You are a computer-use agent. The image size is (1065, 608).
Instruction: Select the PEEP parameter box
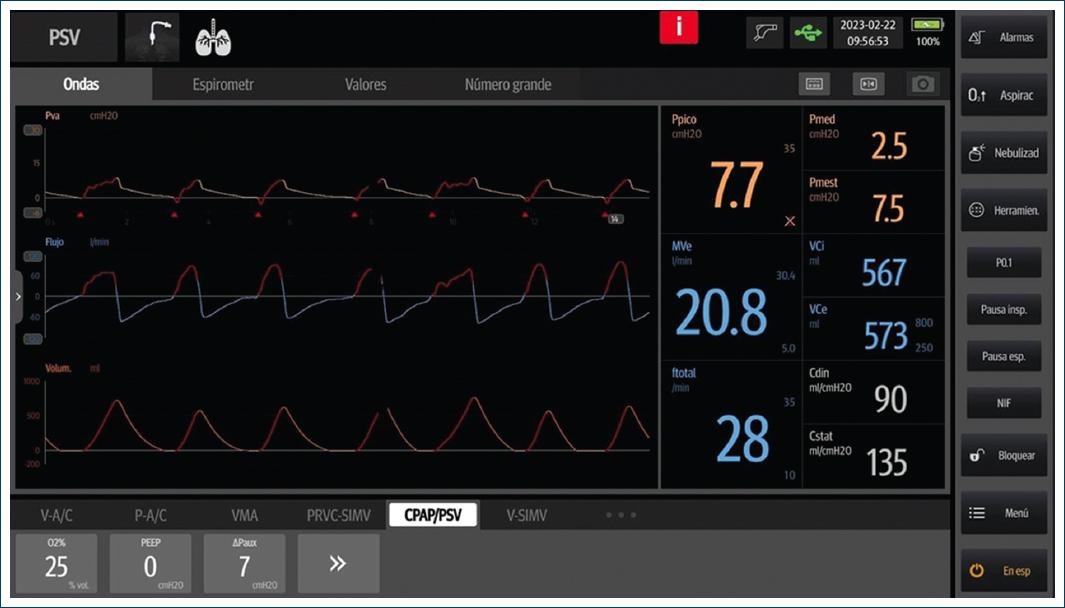tap(150, 563)
